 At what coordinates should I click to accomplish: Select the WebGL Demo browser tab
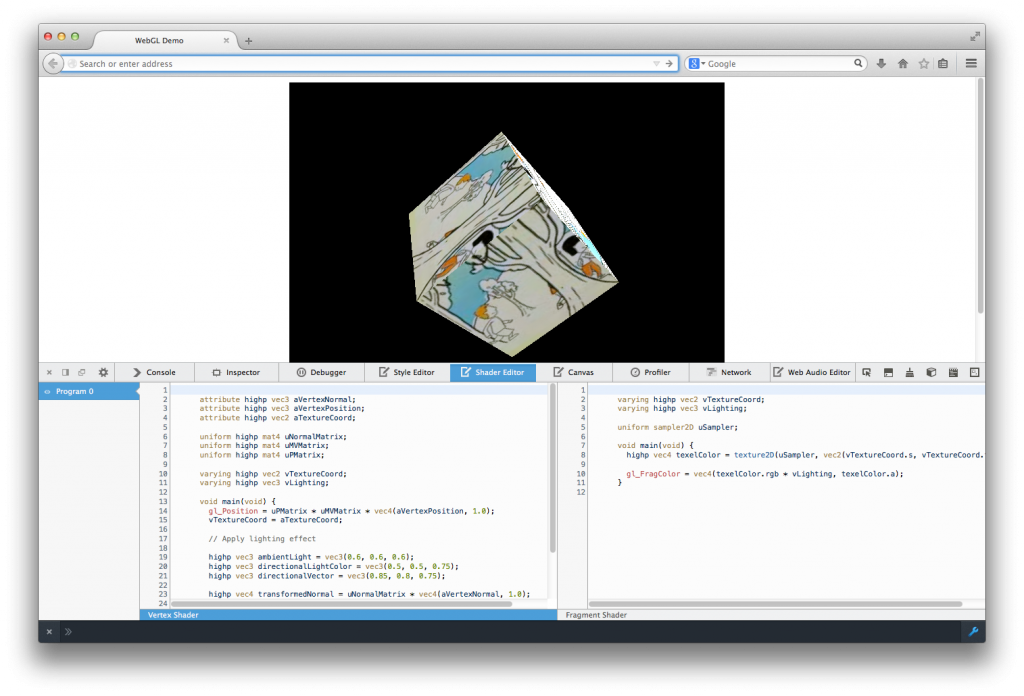pos(159,40)
